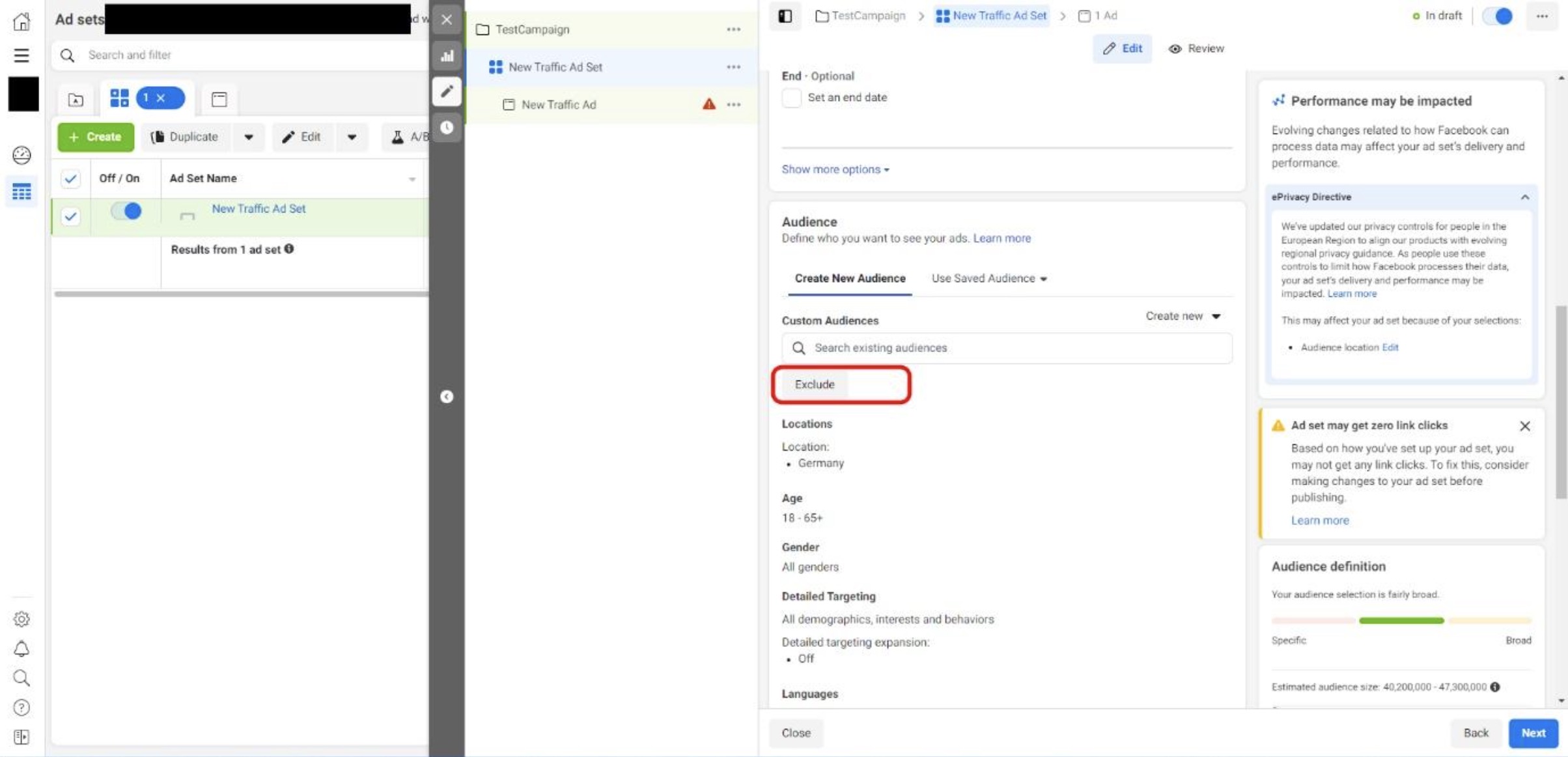The image size is (1568, 757).
Task: Open notifications bell icon
Action: pos(21,649)
